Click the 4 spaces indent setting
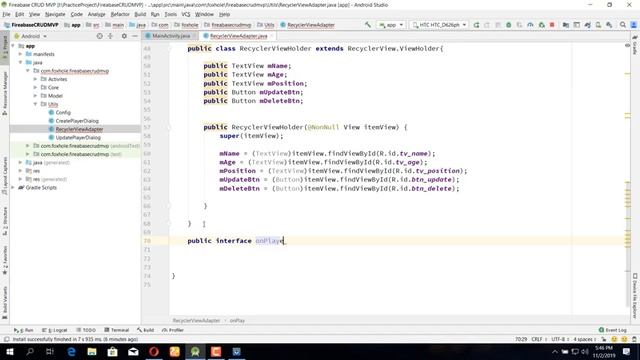The width and height of the screenshot is (640, 360). 584,339
